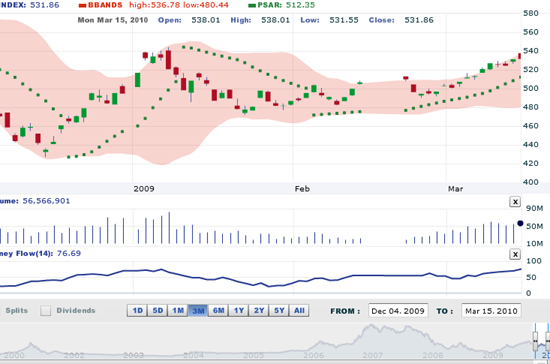Viewport: 550px width, 364px height.
Task: Click the Open value 538.01
Action: point(206,20)
